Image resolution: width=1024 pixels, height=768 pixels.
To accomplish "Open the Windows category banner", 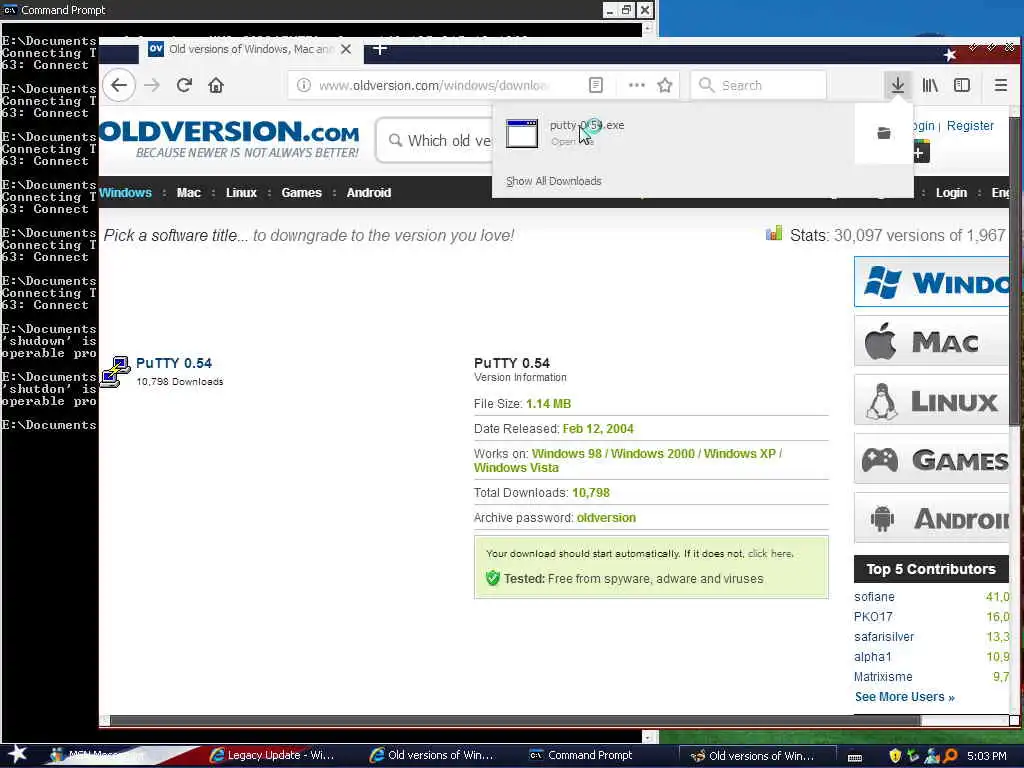I will pos(931,281).
